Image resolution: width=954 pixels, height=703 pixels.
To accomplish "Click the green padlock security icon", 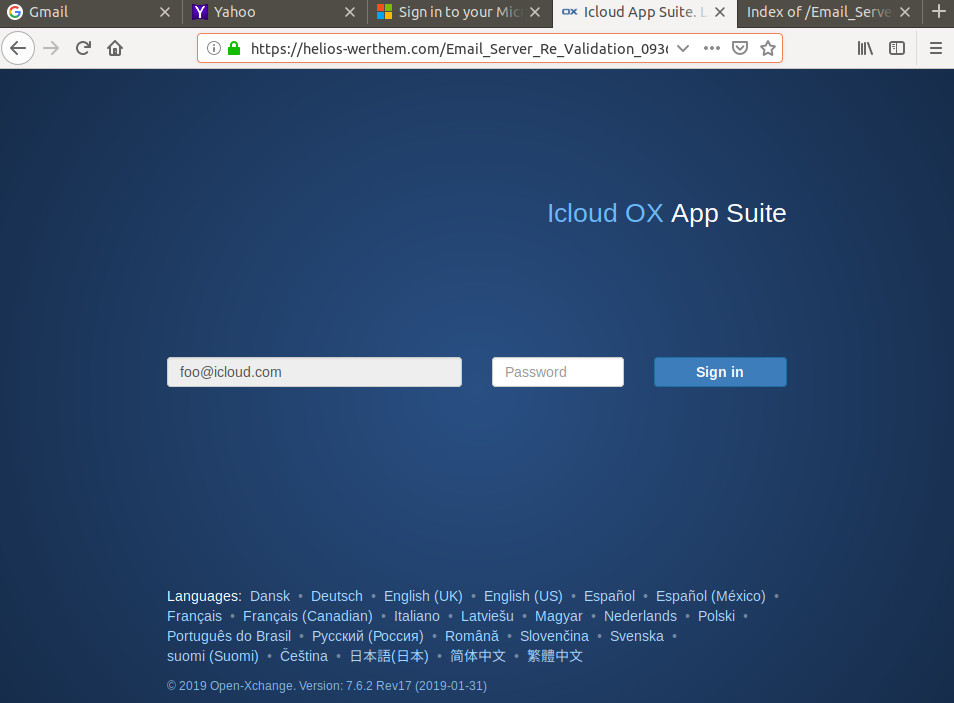I will pyautogui.click(x=234, y=48).
